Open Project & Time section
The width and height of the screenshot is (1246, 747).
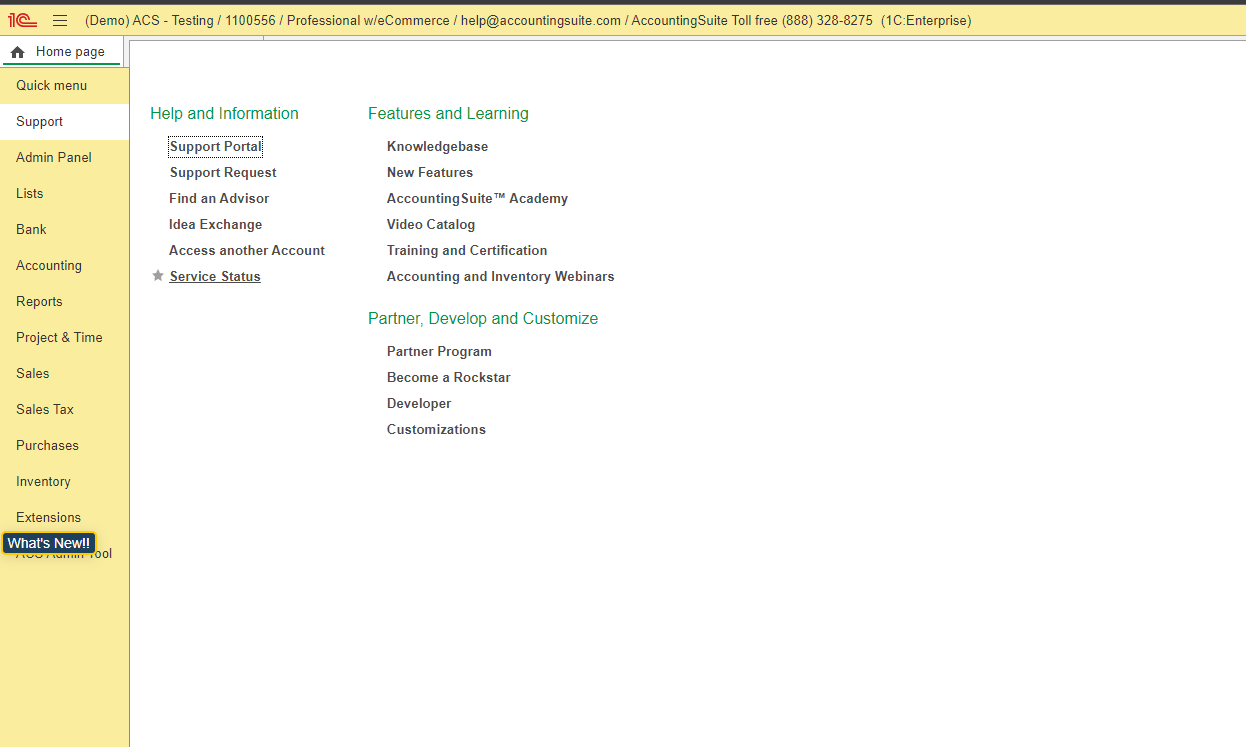64,338
